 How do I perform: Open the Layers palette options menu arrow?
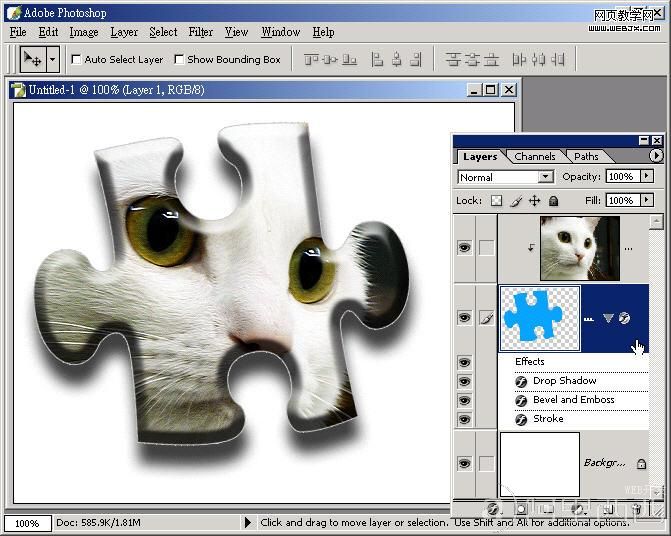656,155
